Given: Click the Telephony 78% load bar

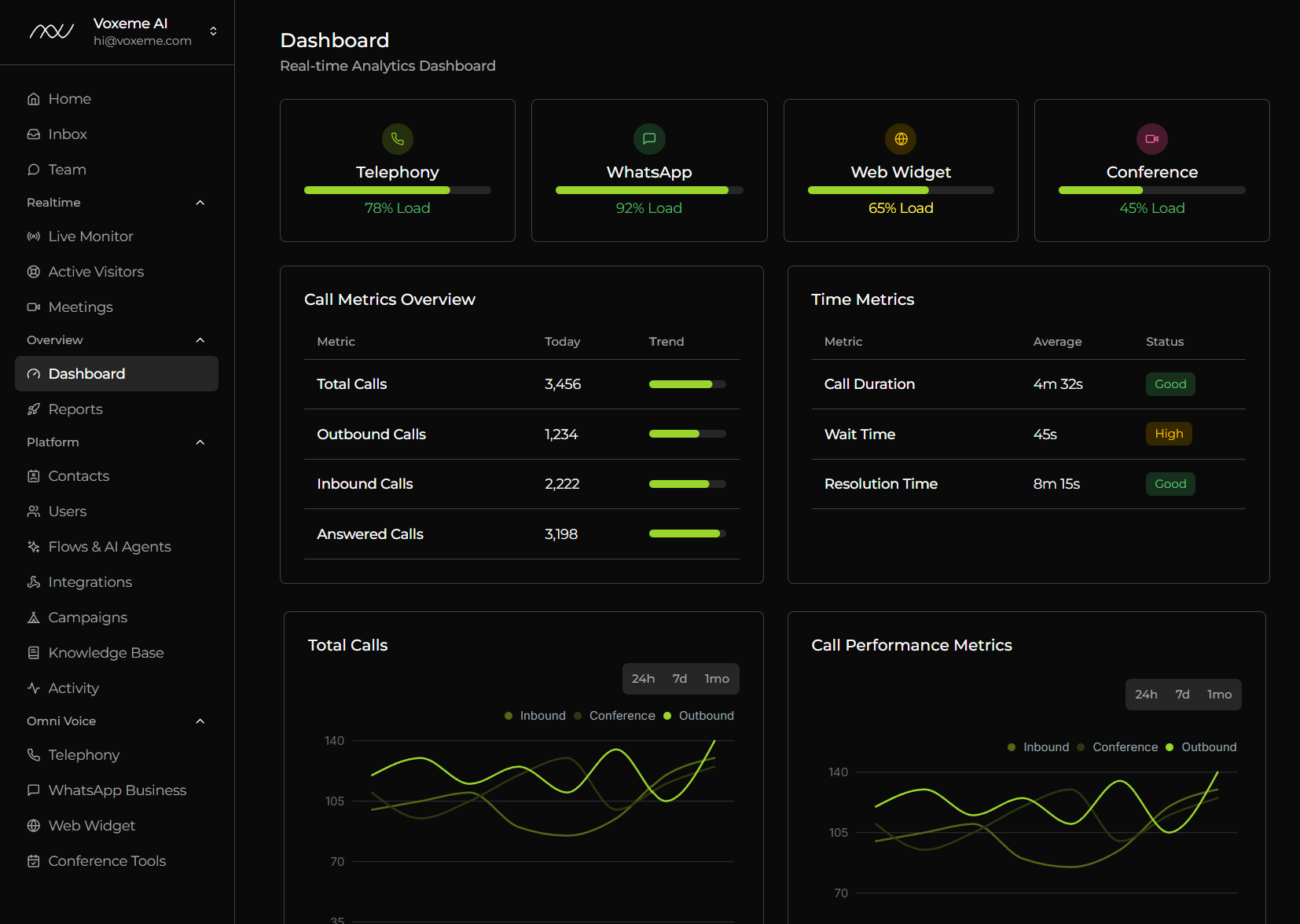Looking at the screenshot, I should tap(397, 189).
